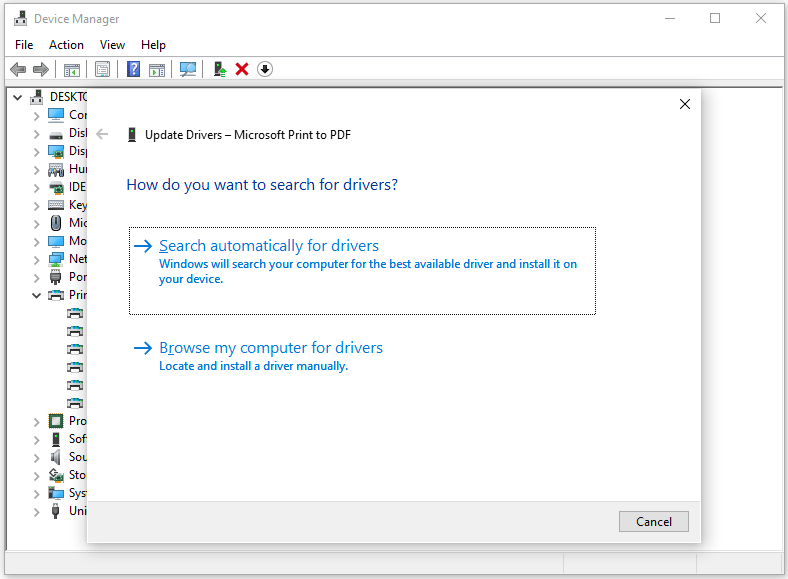Expand the Processors category chevron
The height and width of the screenshot is (579, 788).
click(37, 421)
